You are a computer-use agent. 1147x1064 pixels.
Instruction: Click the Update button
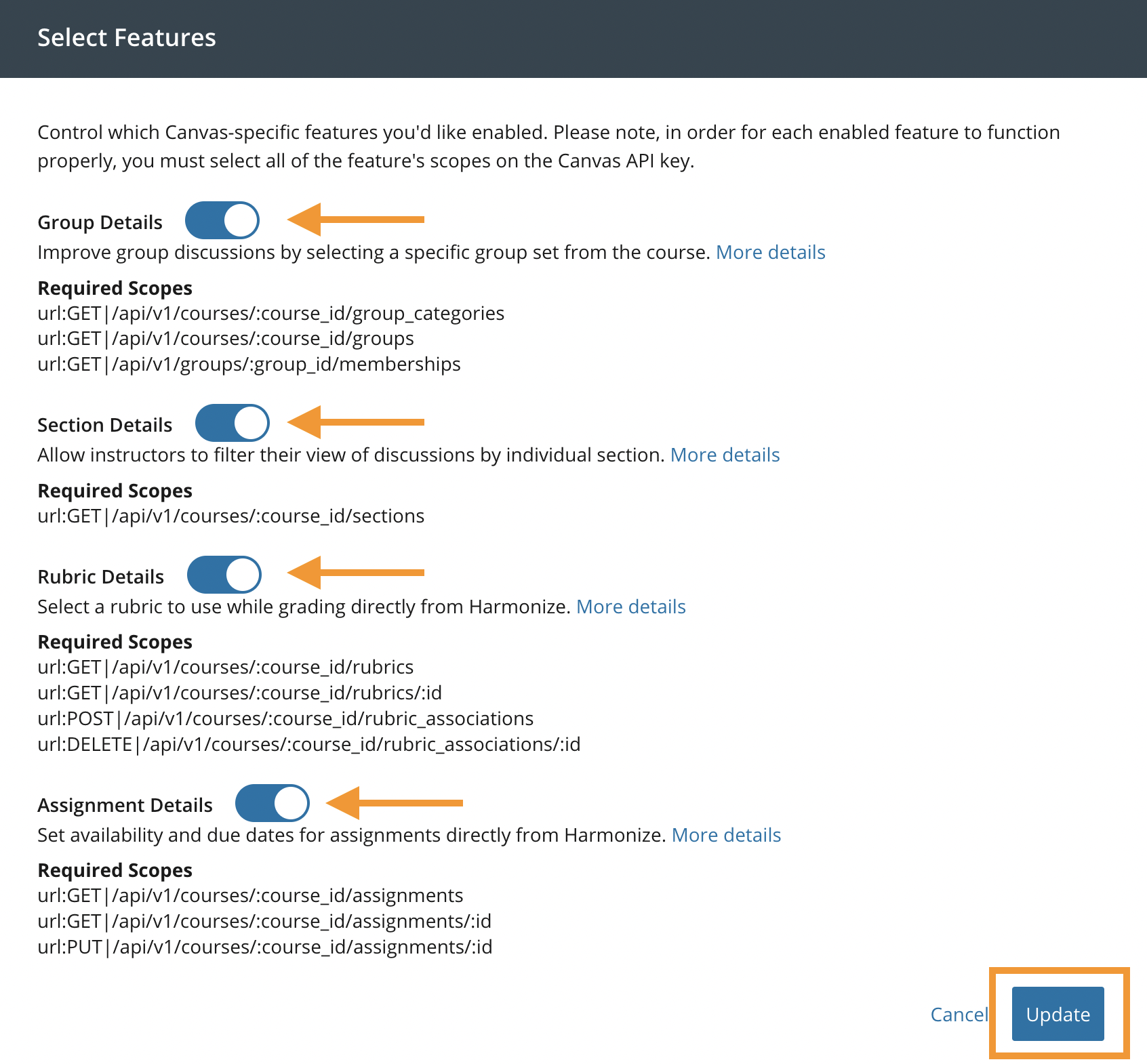tap(1058, 1015)
